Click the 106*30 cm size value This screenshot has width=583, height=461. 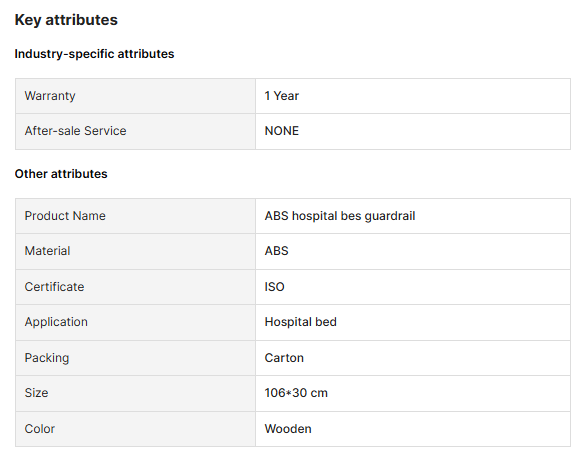[x=296, y=393]
